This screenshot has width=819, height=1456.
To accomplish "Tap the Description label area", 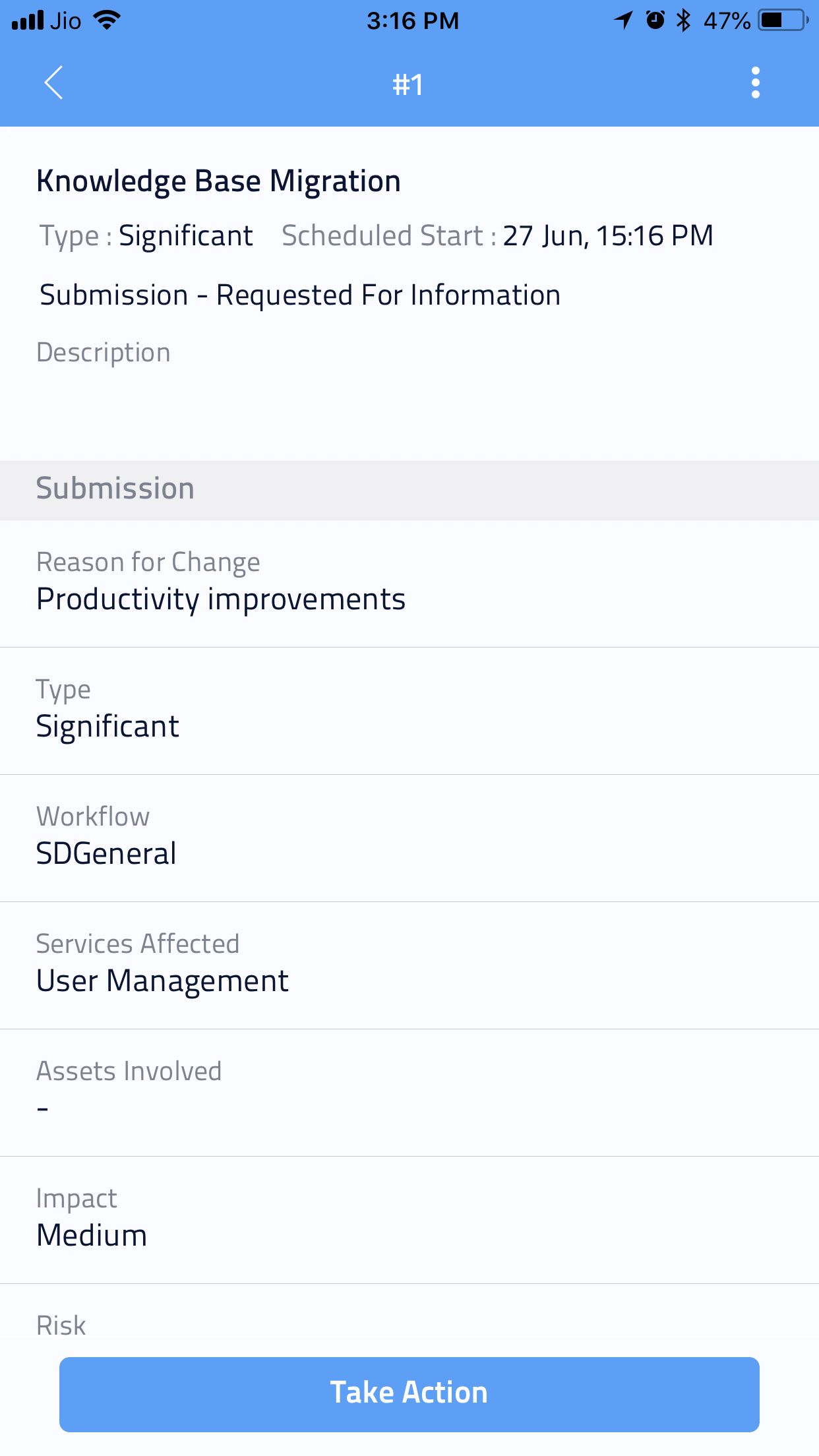I will (x=104, y=353).
